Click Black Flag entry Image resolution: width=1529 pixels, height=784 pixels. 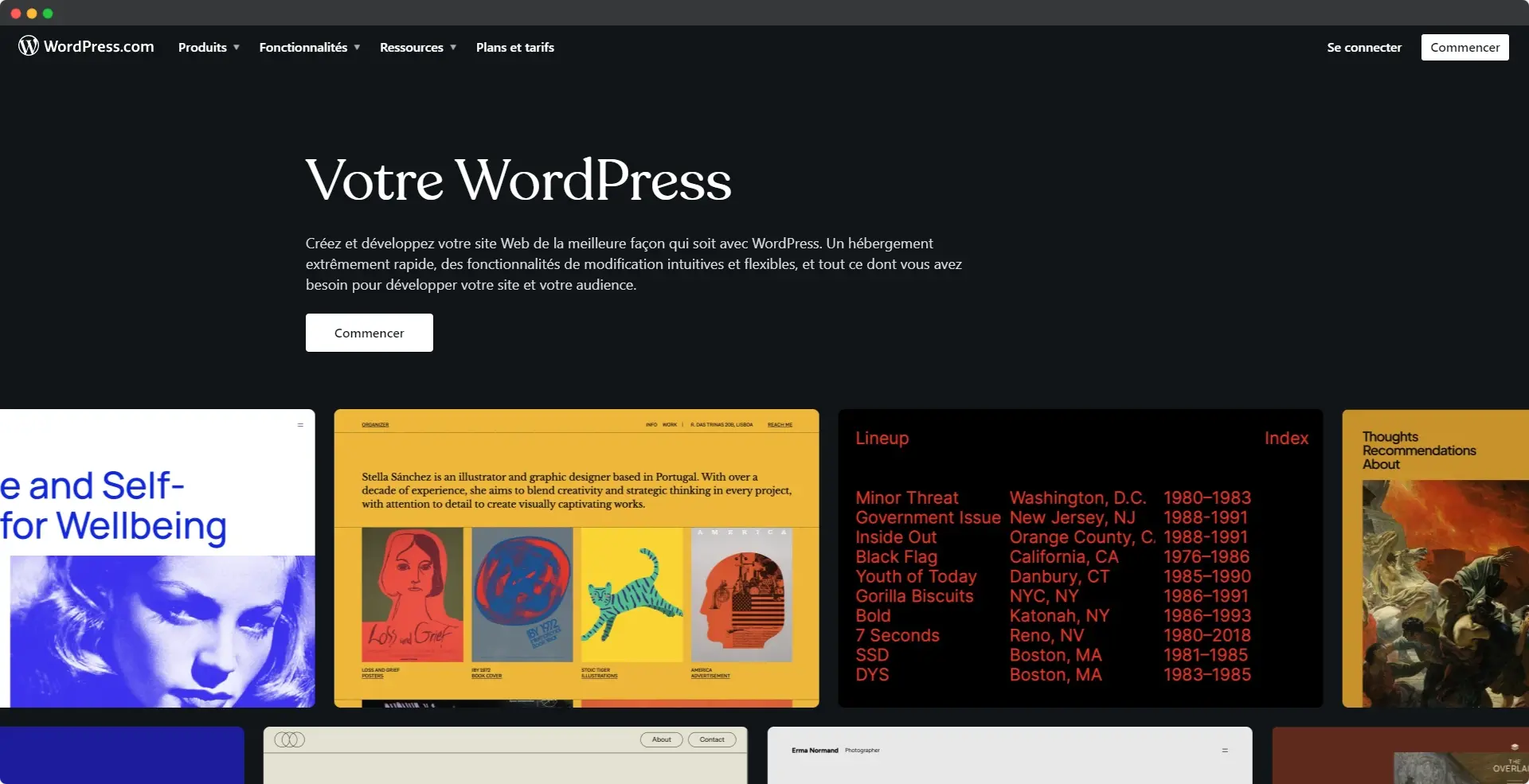coord(896,556)
